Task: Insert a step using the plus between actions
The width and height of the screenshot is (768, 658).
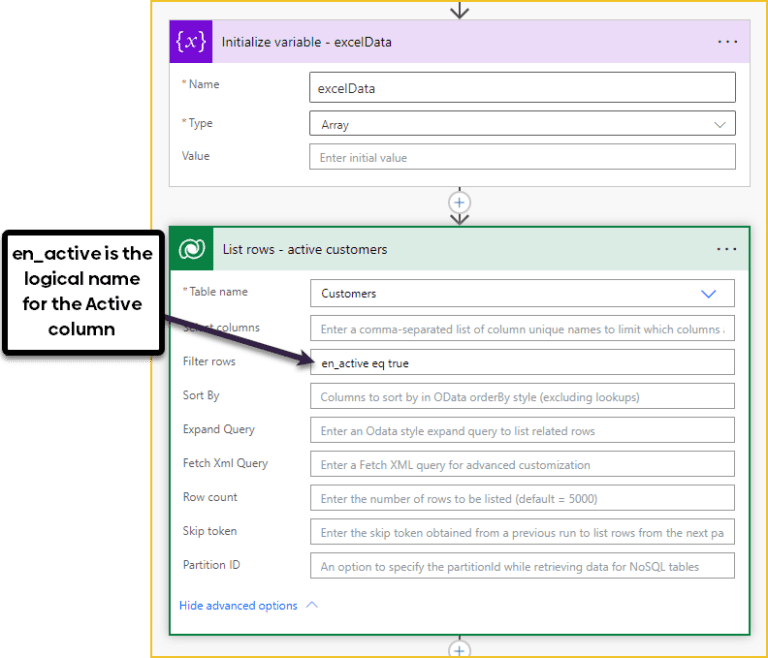Action: 459,202
